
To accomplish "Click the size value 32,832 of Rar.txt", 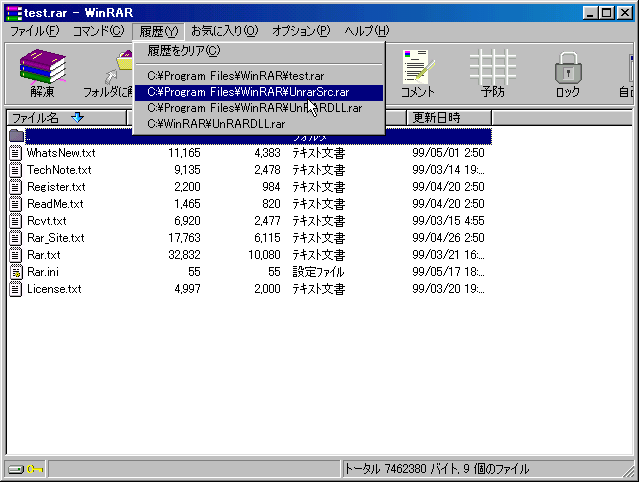I will tap(184, 255).
